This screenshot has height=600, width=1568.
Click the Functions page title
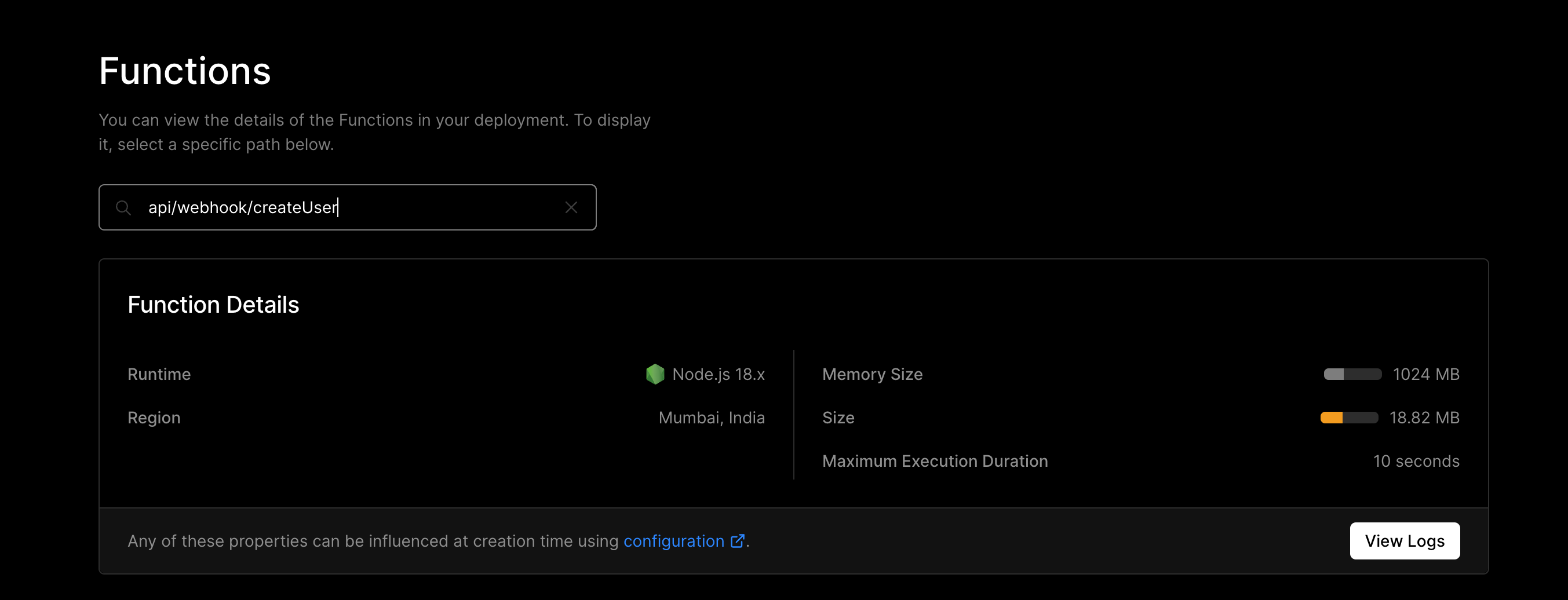[x=184, y=71]
